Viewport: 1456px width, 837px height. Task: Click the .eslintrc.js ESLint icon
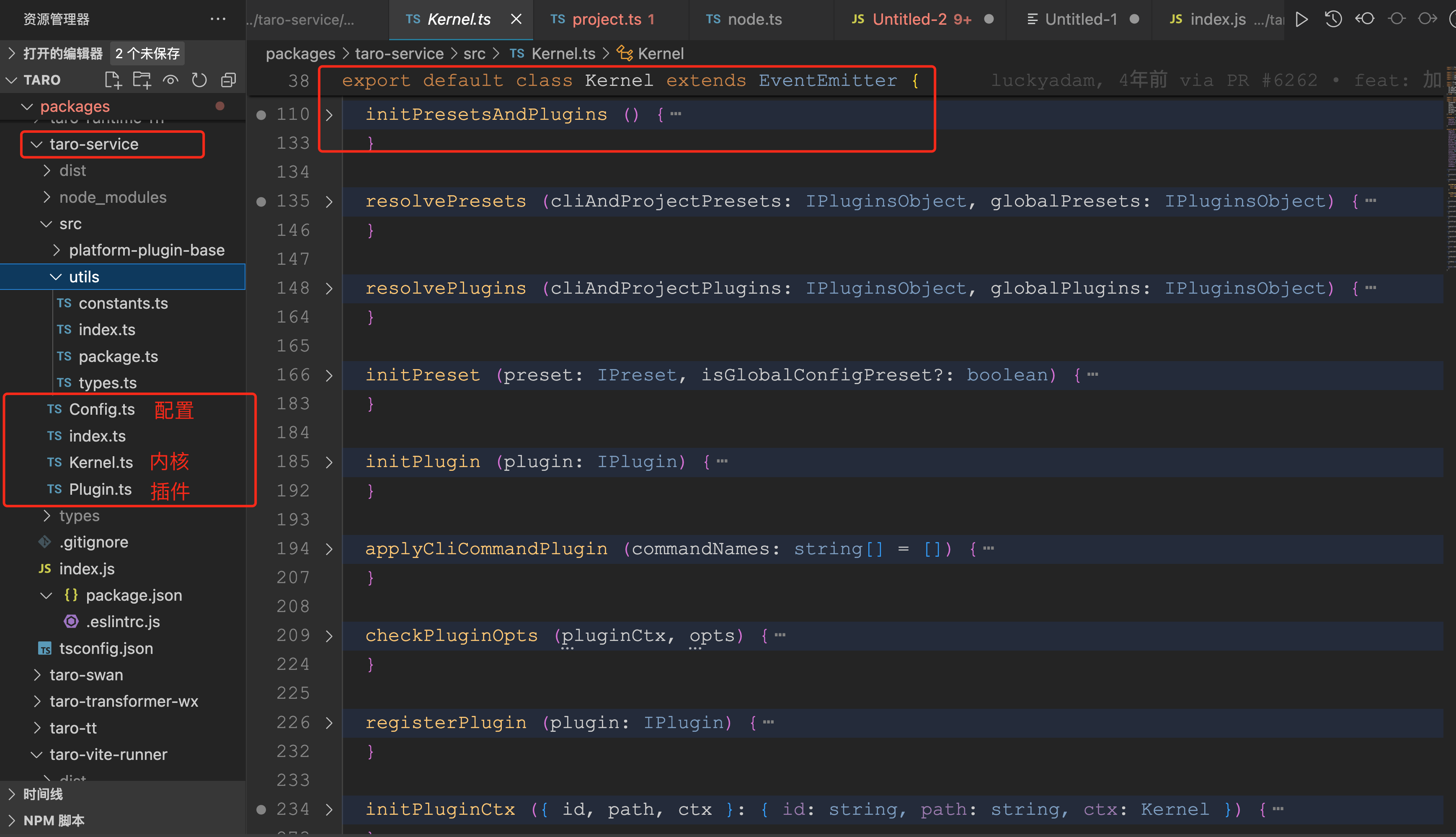tap(71, 621)
